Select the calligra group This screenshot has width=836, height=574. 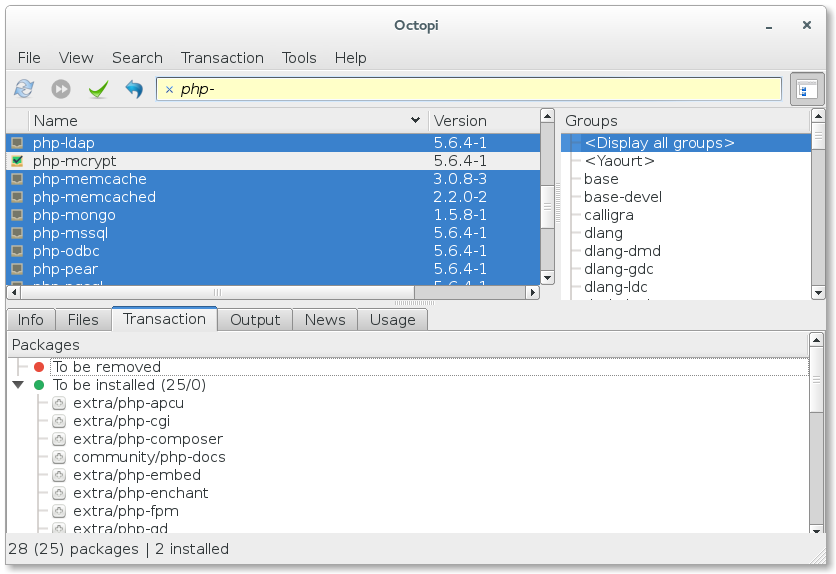coord(608,215)
